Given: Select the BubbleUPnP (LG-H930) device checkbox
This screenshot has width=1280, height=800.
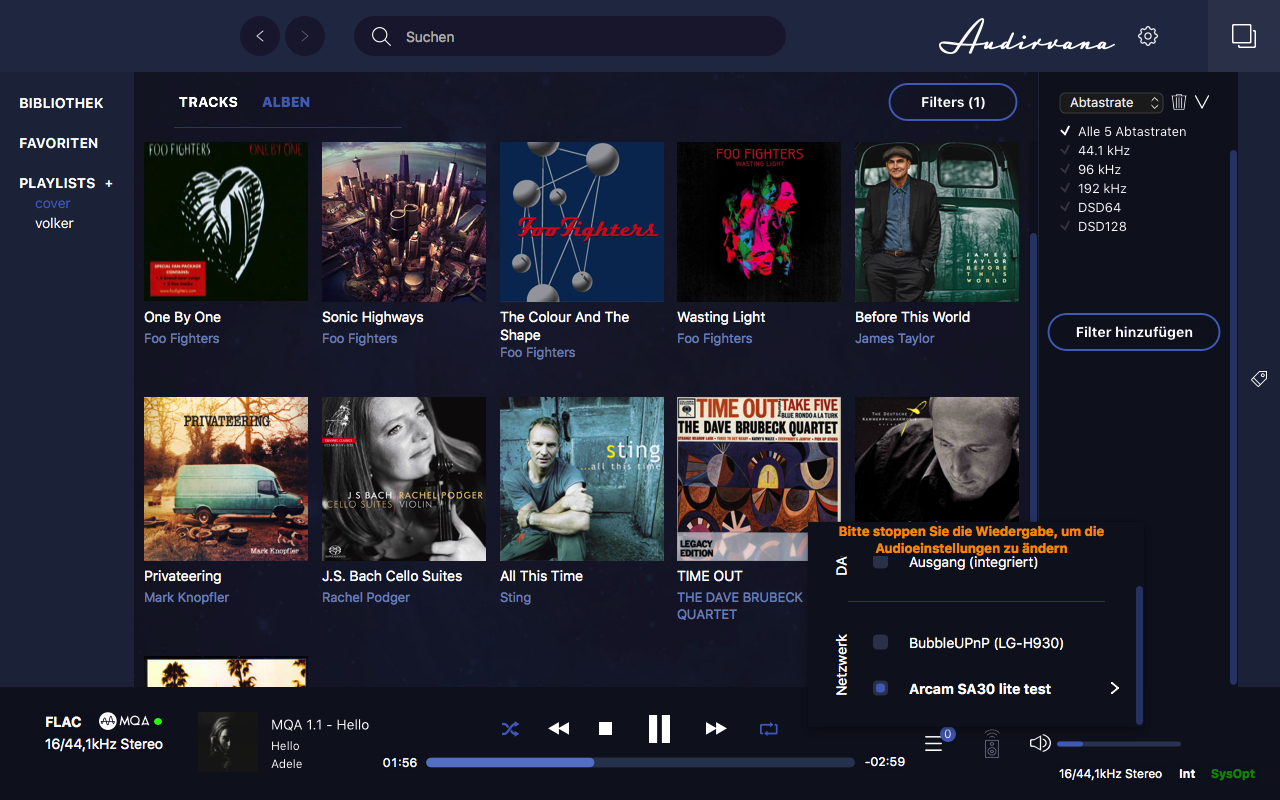Looking at the screenshot, I should (880, 643).
